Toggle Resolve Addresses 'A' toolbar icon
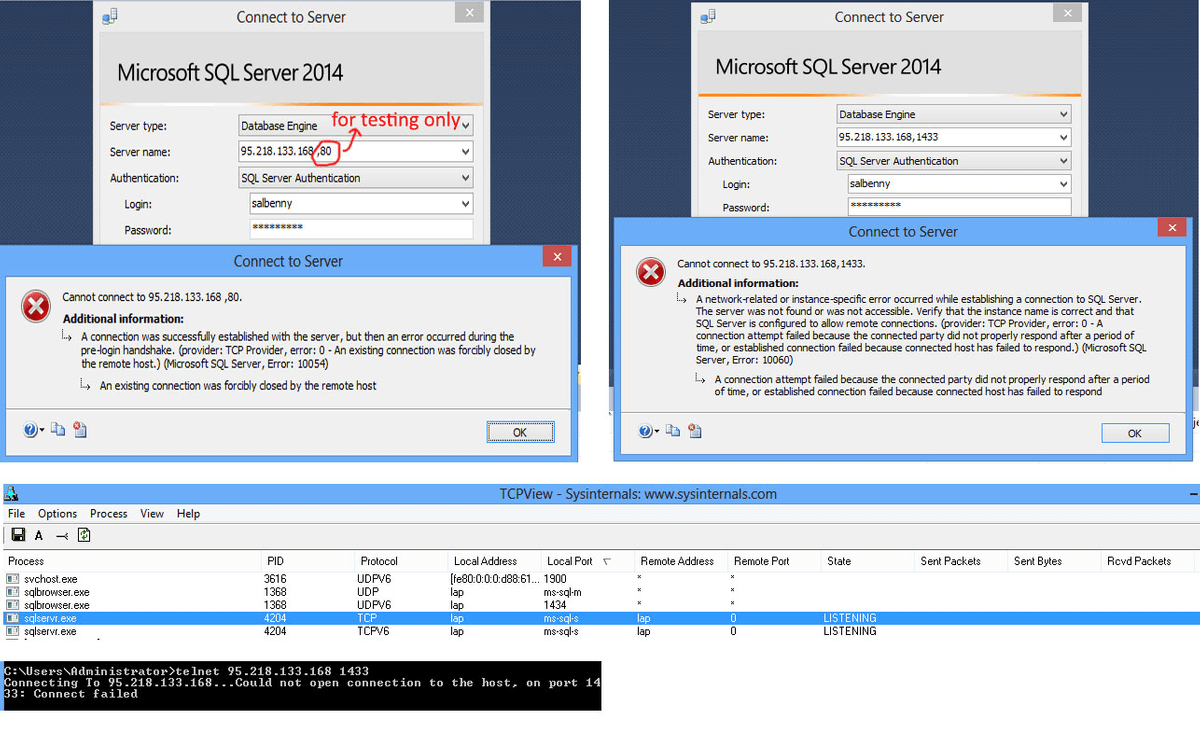 pos(39,535)
